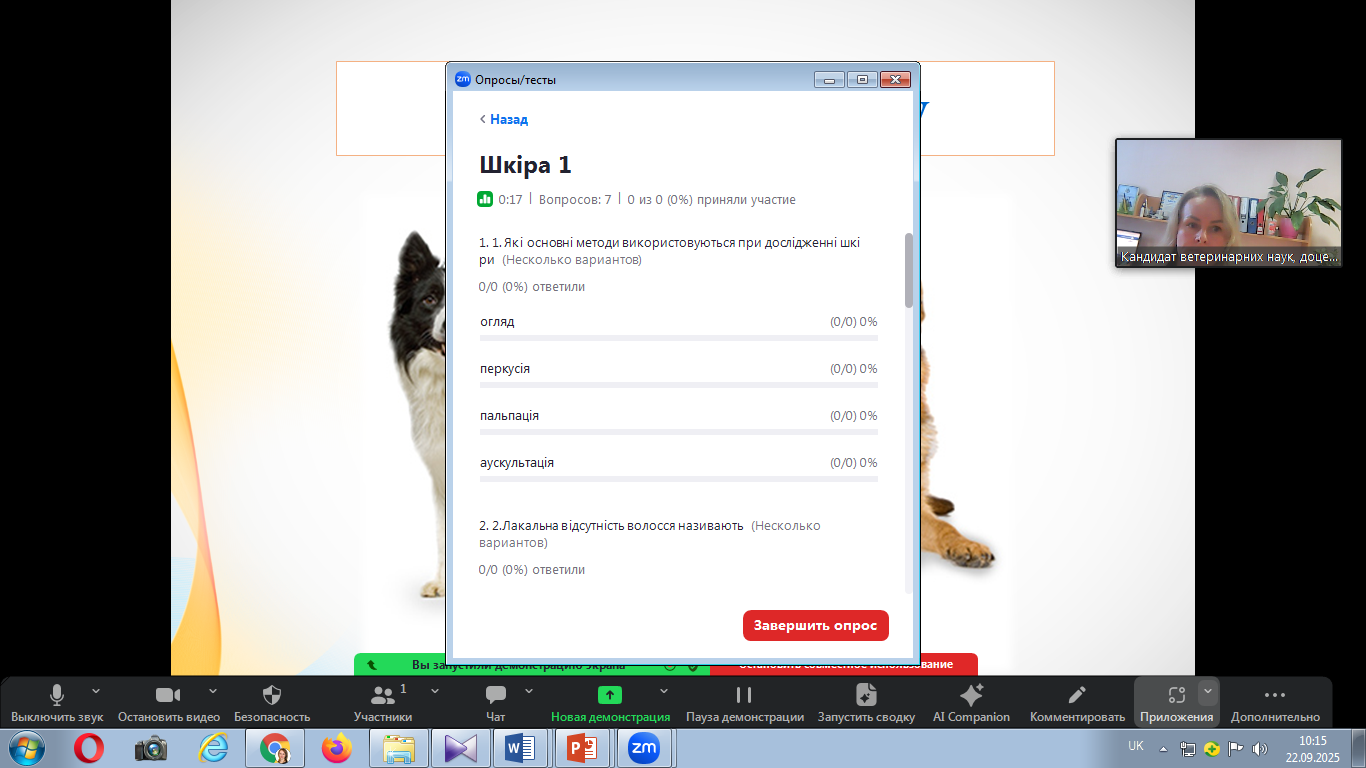1366x768 pixels.
Task: Click the огляд answer result bar
Action: click(x=679, y=338)
